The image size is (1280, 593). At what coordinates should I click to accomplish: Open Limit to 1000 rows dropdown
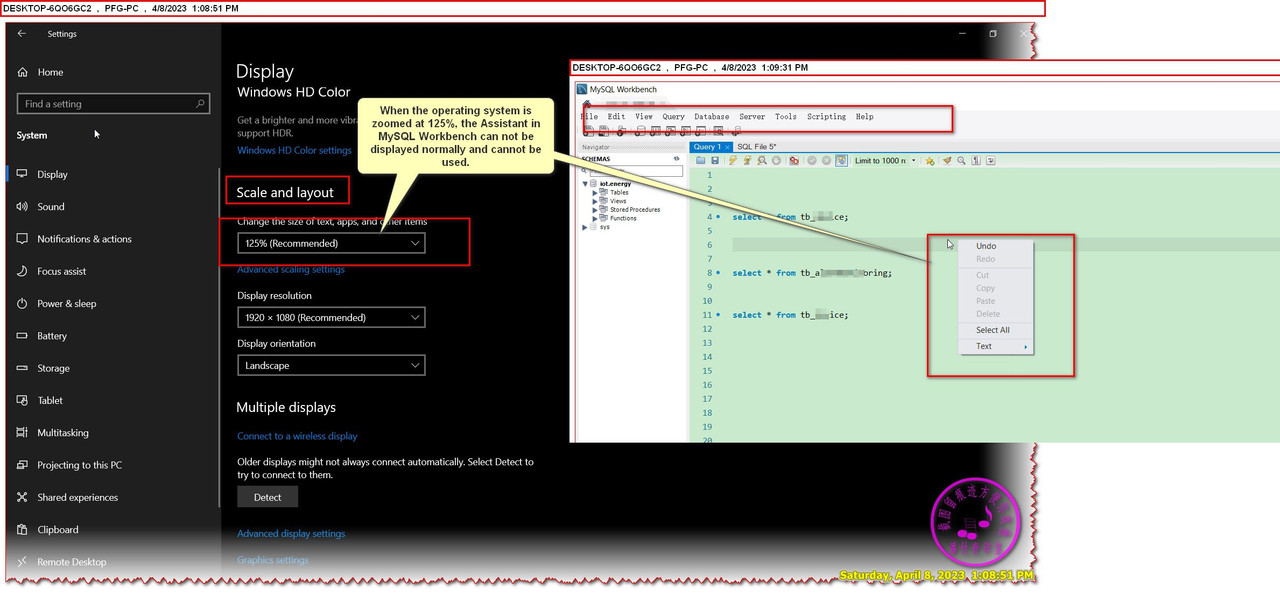[x=886, y=160]
